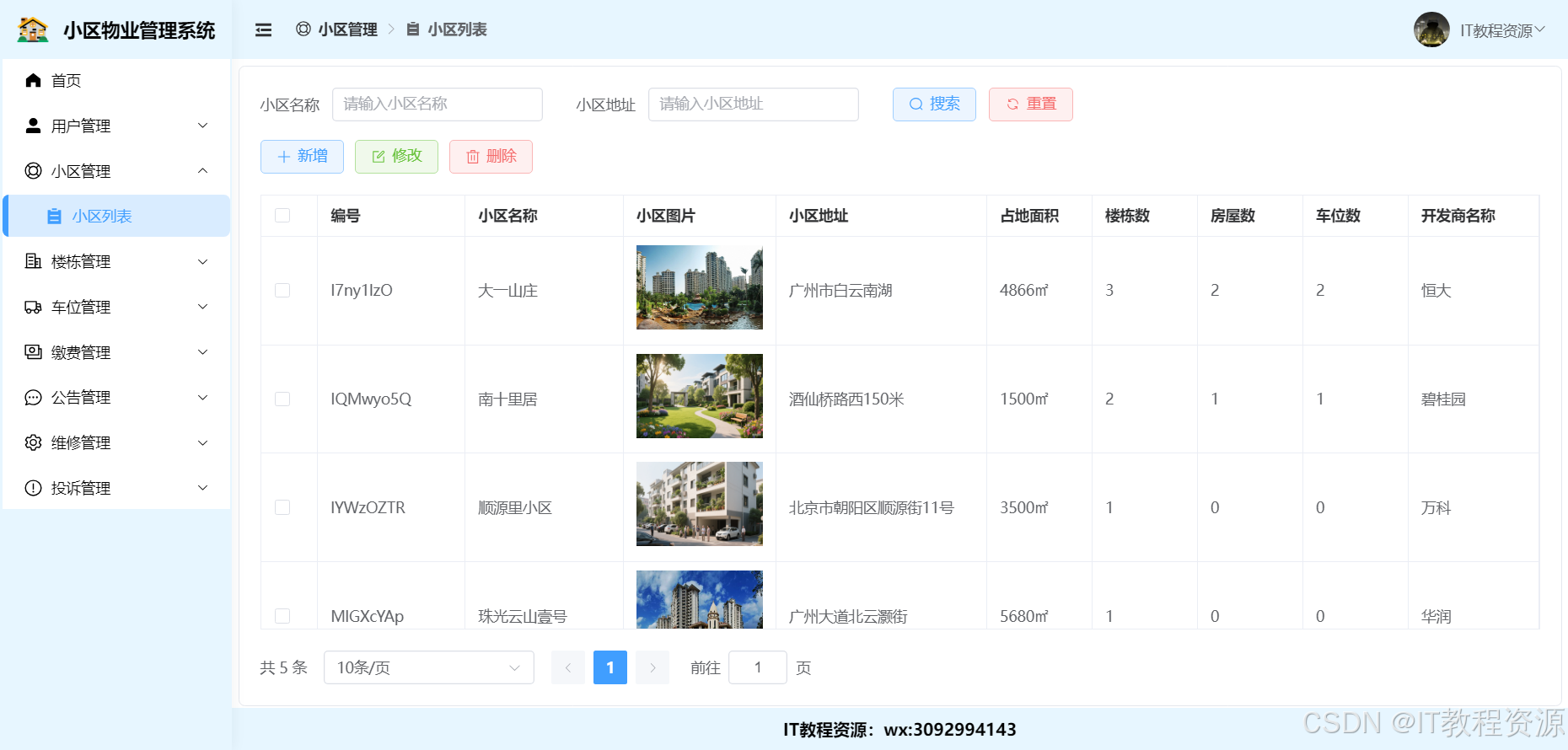Select row IYWzOZTR checkbox
This screenshot has height=750, width=1568.
tap(282, 507)
